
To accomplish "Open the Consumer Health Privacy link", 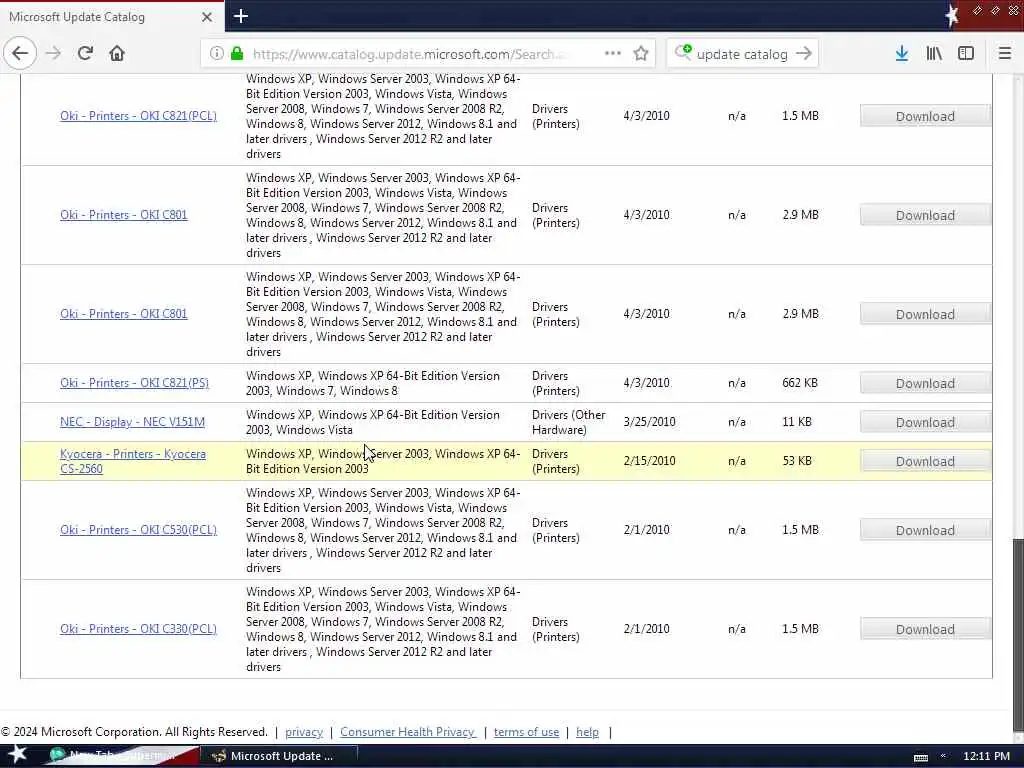I will [408, 732].
